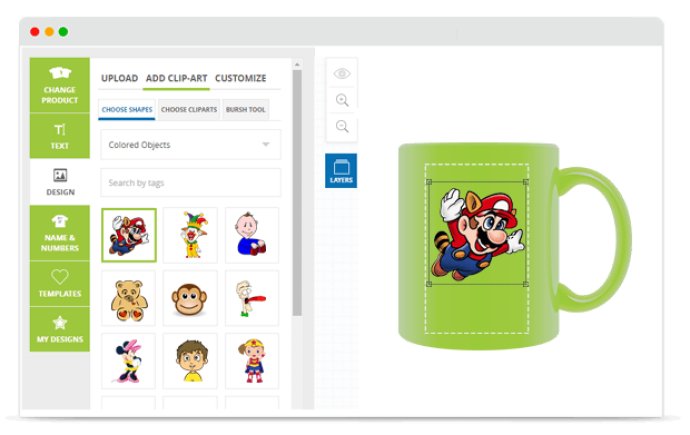Select the Text tool in sidebar

(60, 136)
